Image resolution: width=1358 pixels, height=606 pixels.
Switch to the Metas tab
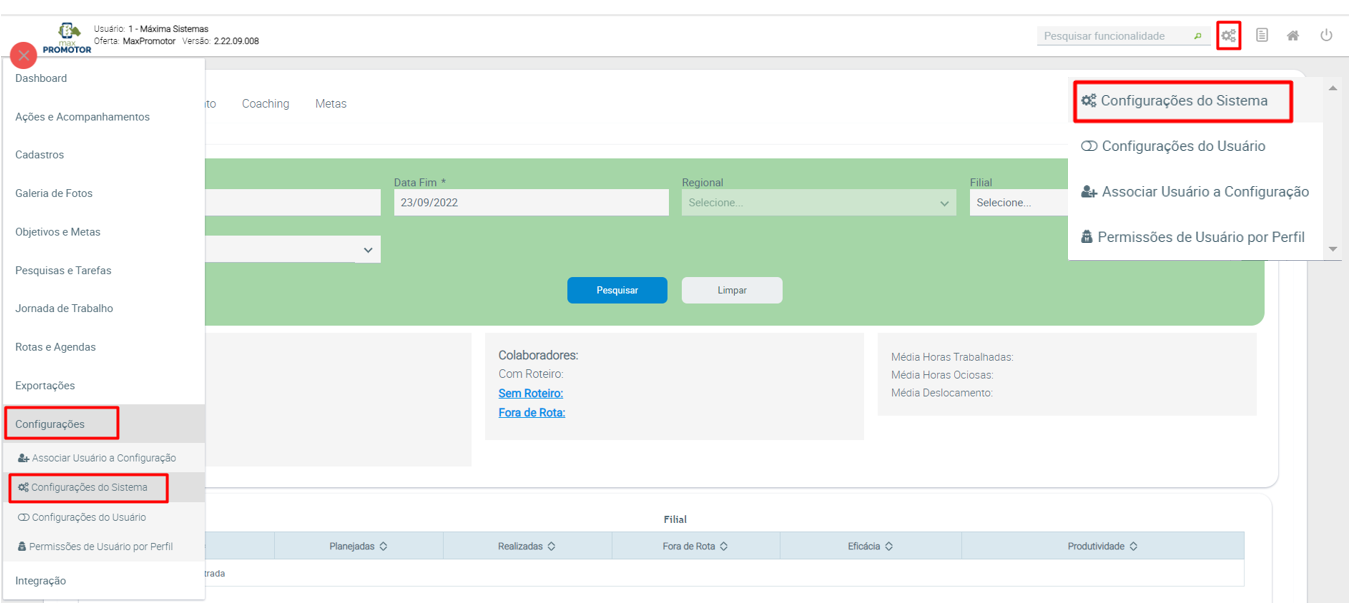[x=330, y=104]
